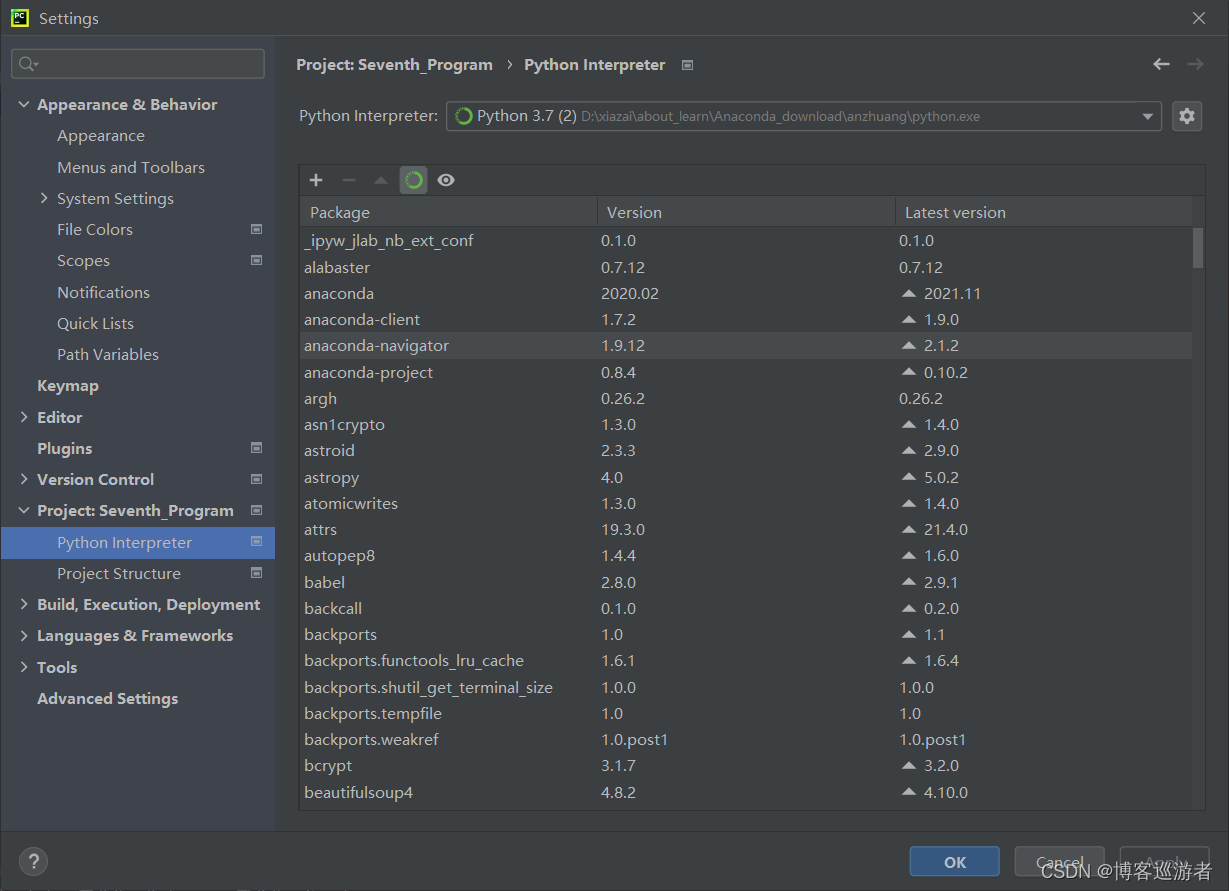1229x891 pixels.
Task: Toggle the show early releases eye icon
Action: 446,180
